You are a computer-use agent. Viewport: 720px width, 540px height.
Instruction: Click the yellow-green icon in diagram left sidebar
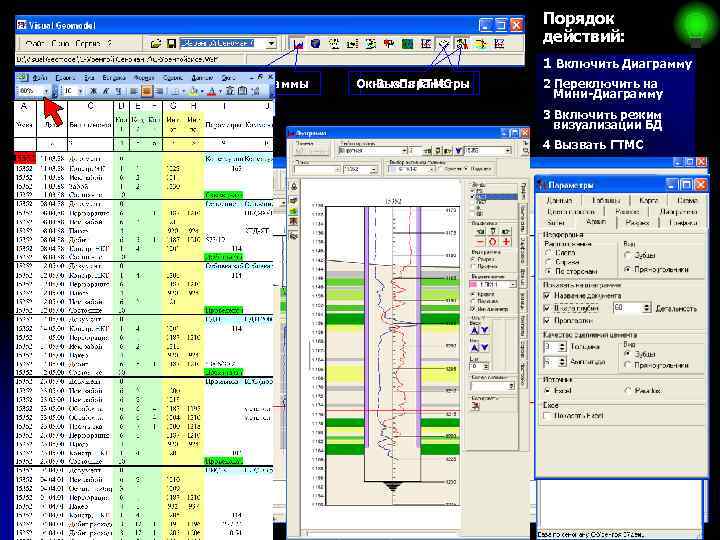tap(294, 211)
